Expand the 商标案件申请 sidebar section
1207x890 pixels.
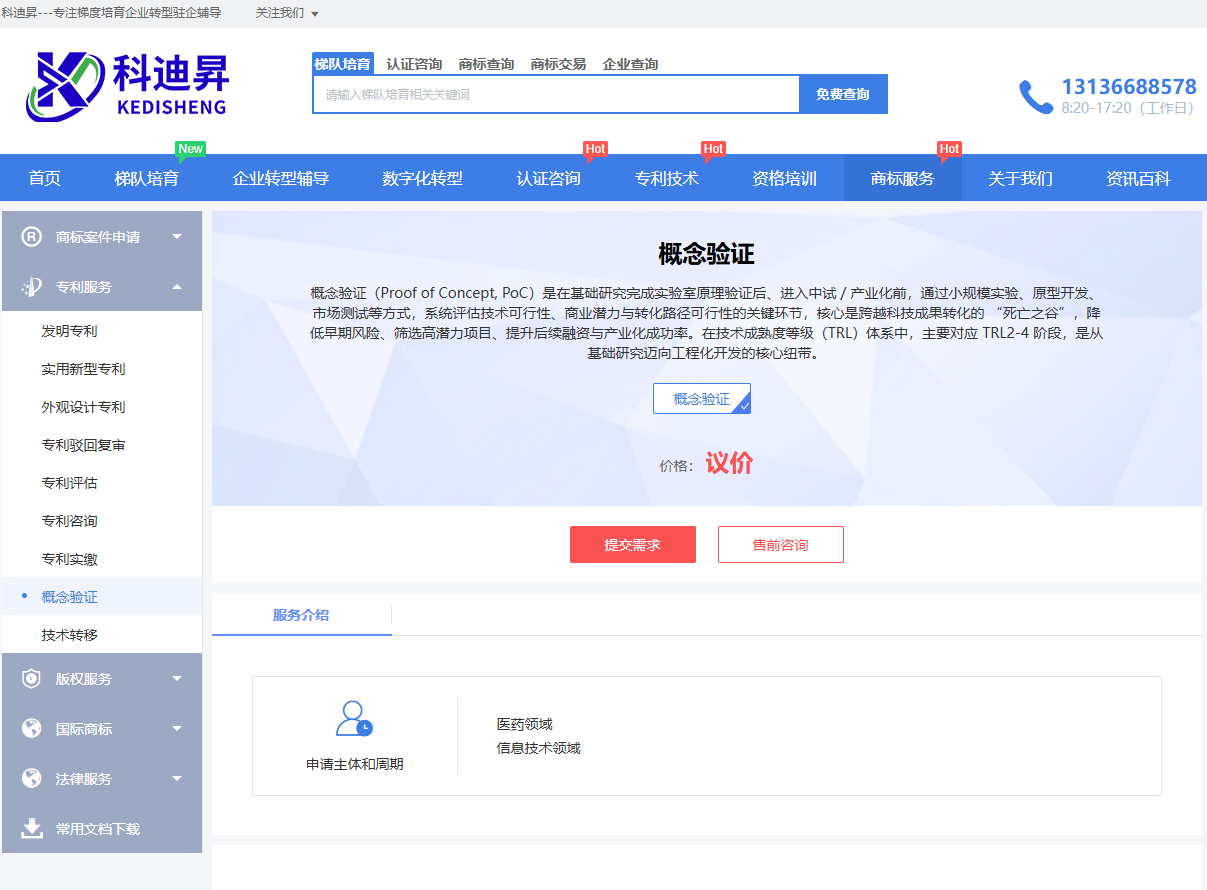[177, 237]
